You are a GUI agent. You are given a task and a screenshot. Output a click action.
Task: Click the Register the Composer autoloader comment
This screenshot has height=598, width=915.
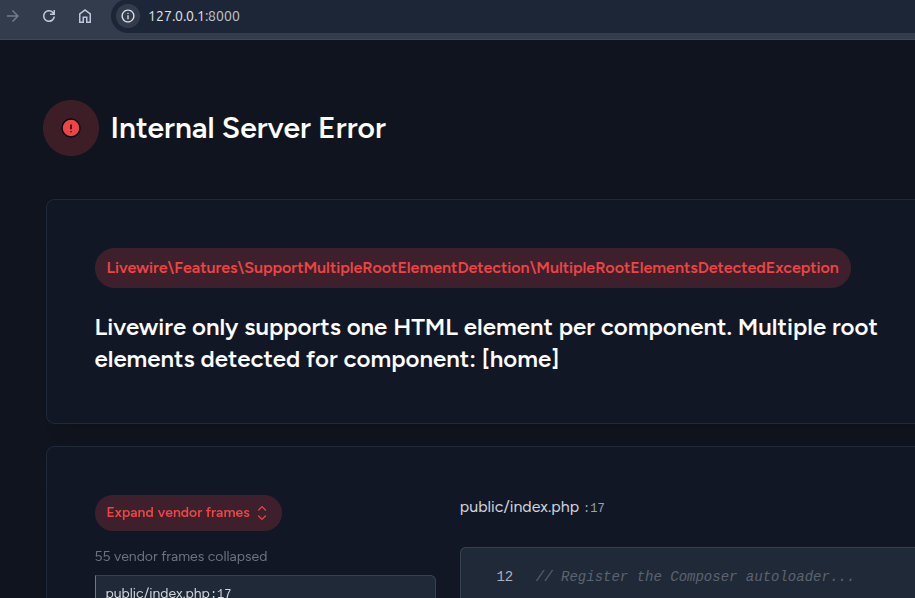coord(694,576)
